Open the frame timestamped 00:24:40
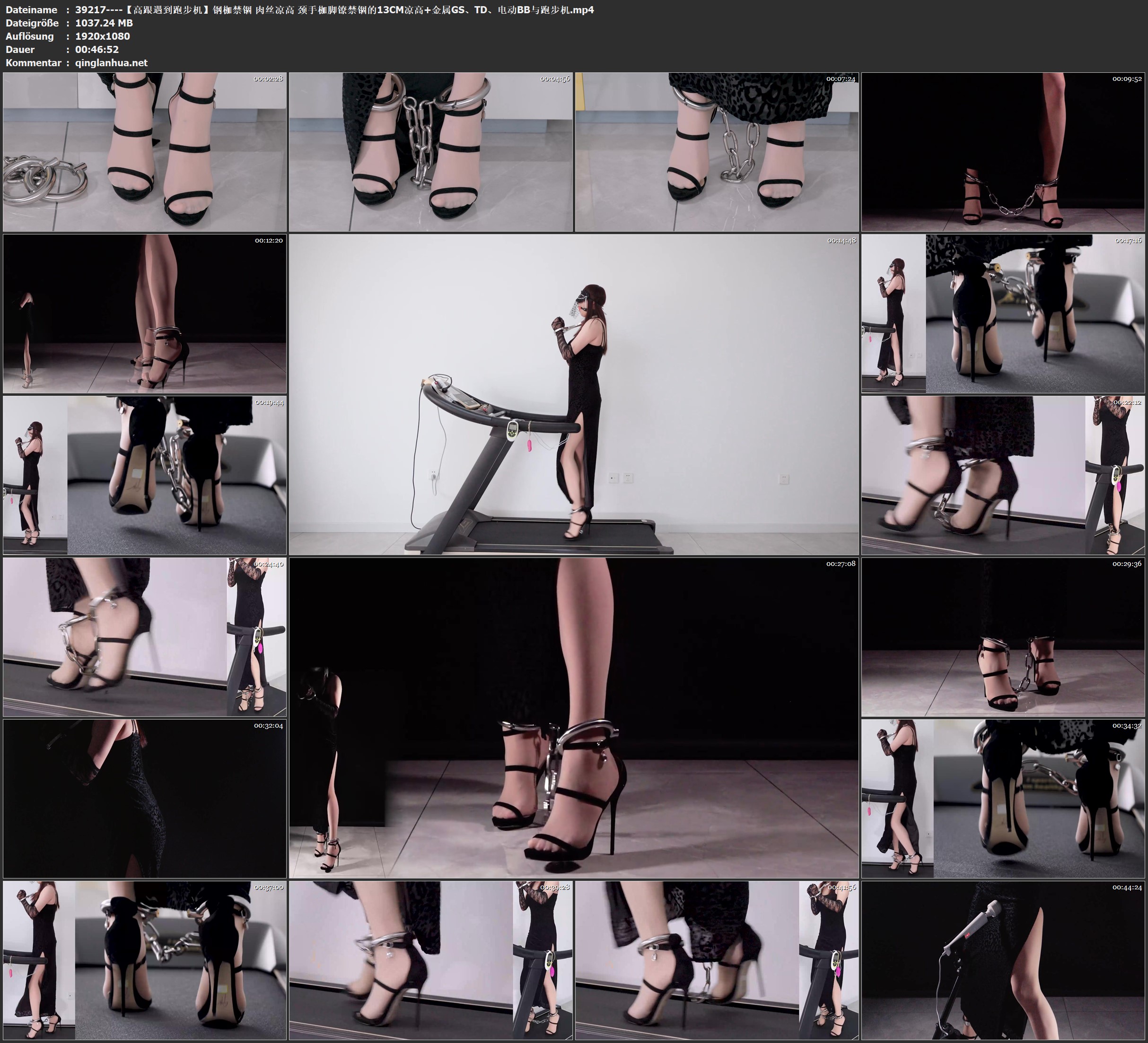The width and height of the screenshot is (1148, 1043). pos(145,636)
